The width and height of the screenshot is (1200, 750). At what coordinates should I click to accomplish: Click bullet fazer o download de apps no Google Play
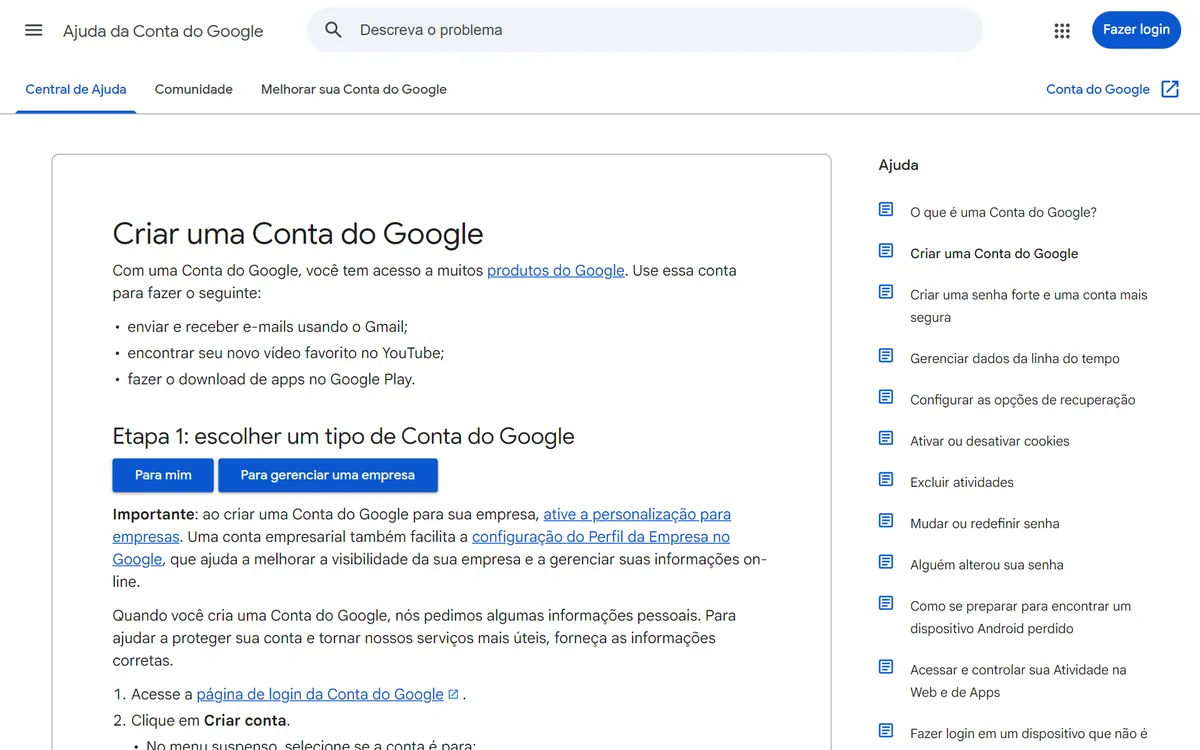point(271,379)
